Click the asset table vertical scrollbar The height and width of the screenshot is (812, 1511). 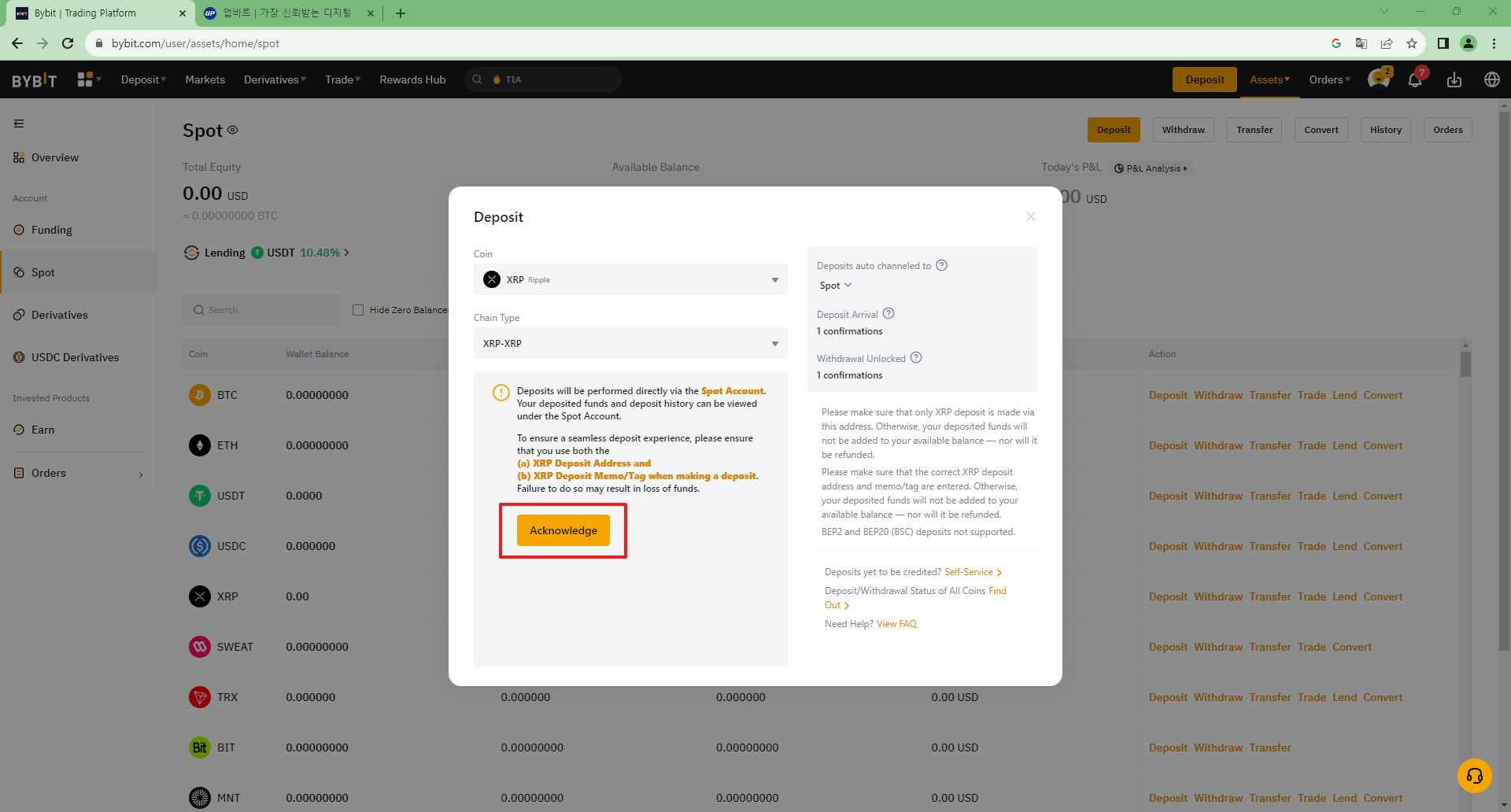point(1465,365)
